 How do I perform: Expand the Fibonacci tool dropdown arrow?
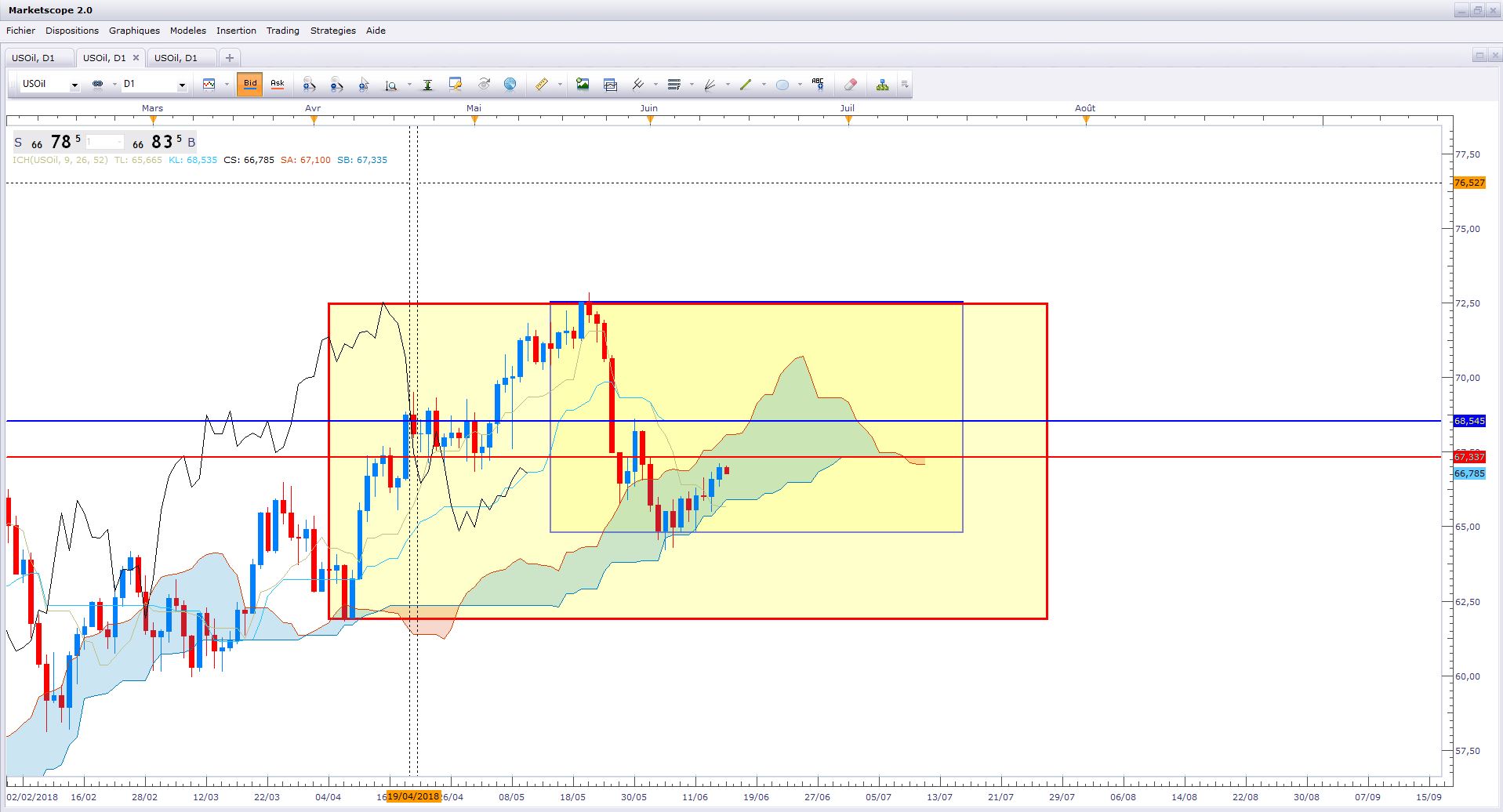coord(692,84)
